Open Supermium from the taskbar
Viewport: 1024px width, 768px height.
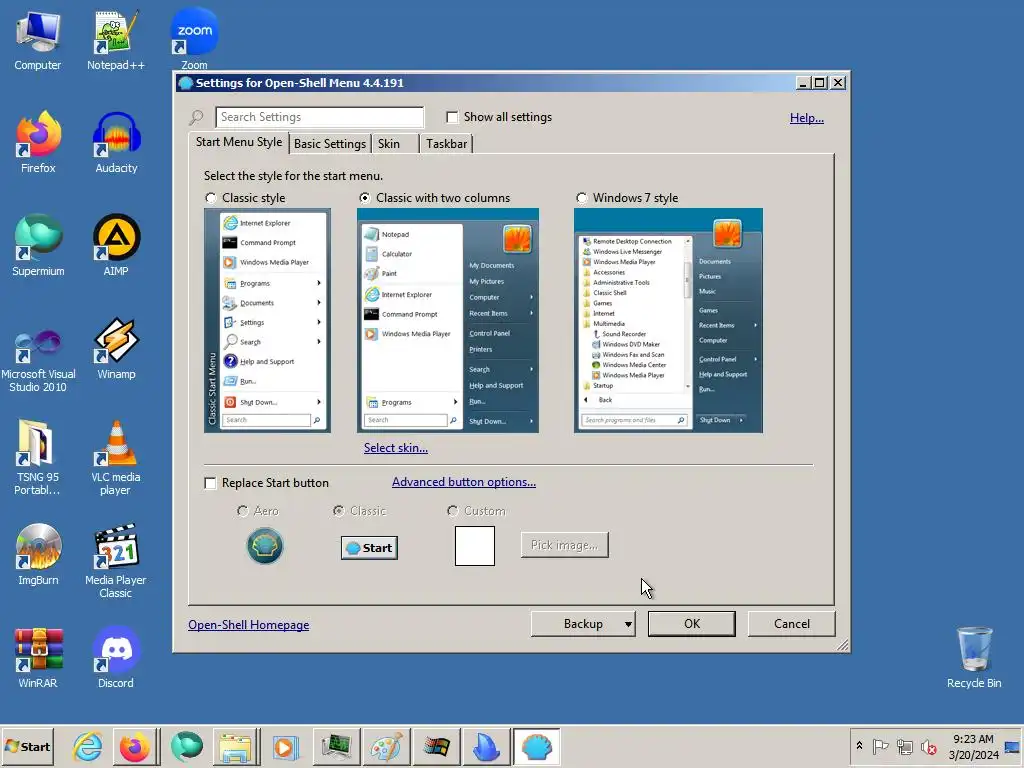click(x=187, y=746)
